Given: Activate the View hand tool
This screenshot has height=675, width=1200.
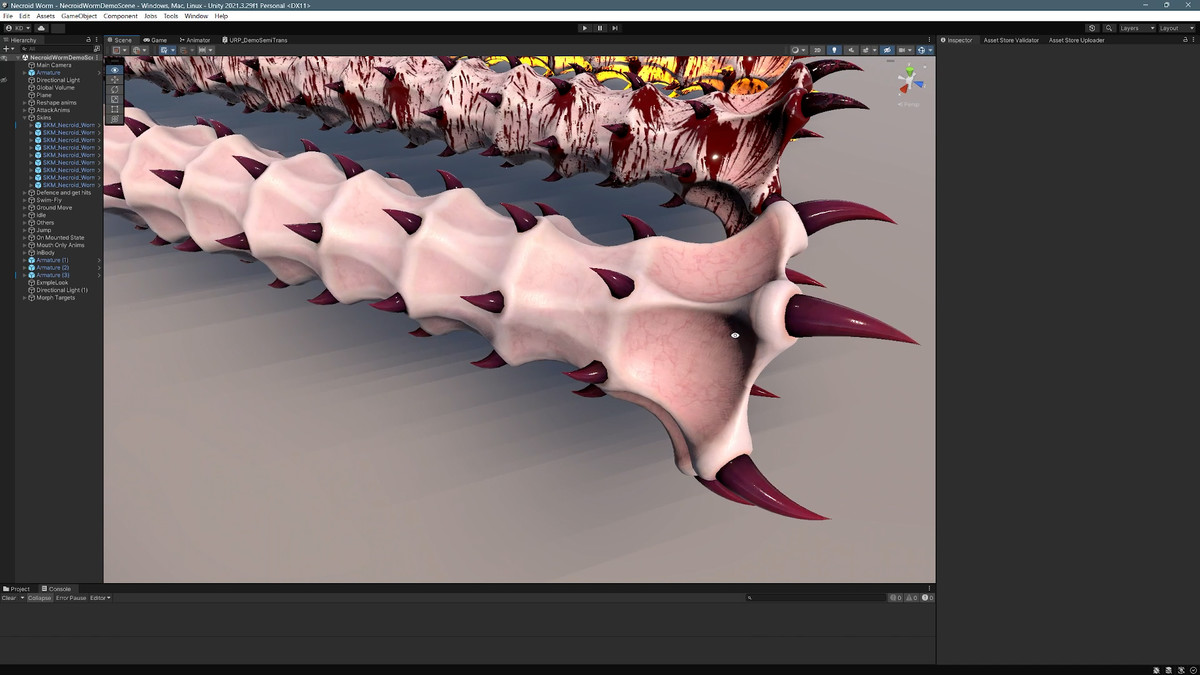Looking at the screenshot, I should 115,70.
